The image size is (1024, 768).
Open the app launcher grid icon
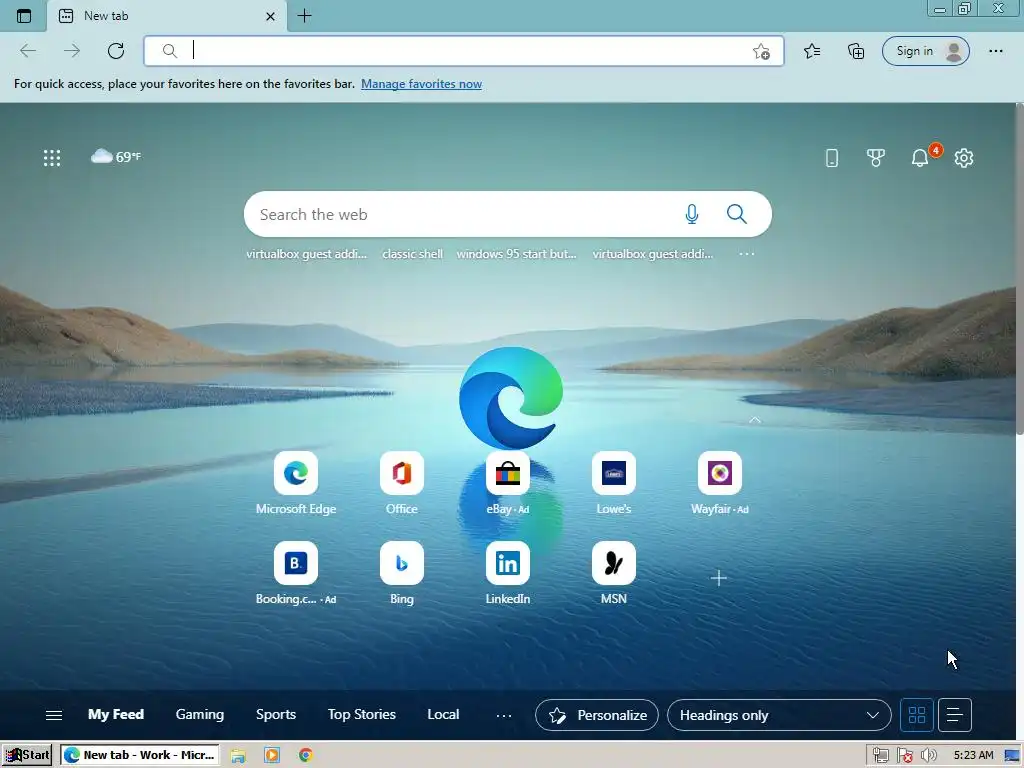click(52, 157)
